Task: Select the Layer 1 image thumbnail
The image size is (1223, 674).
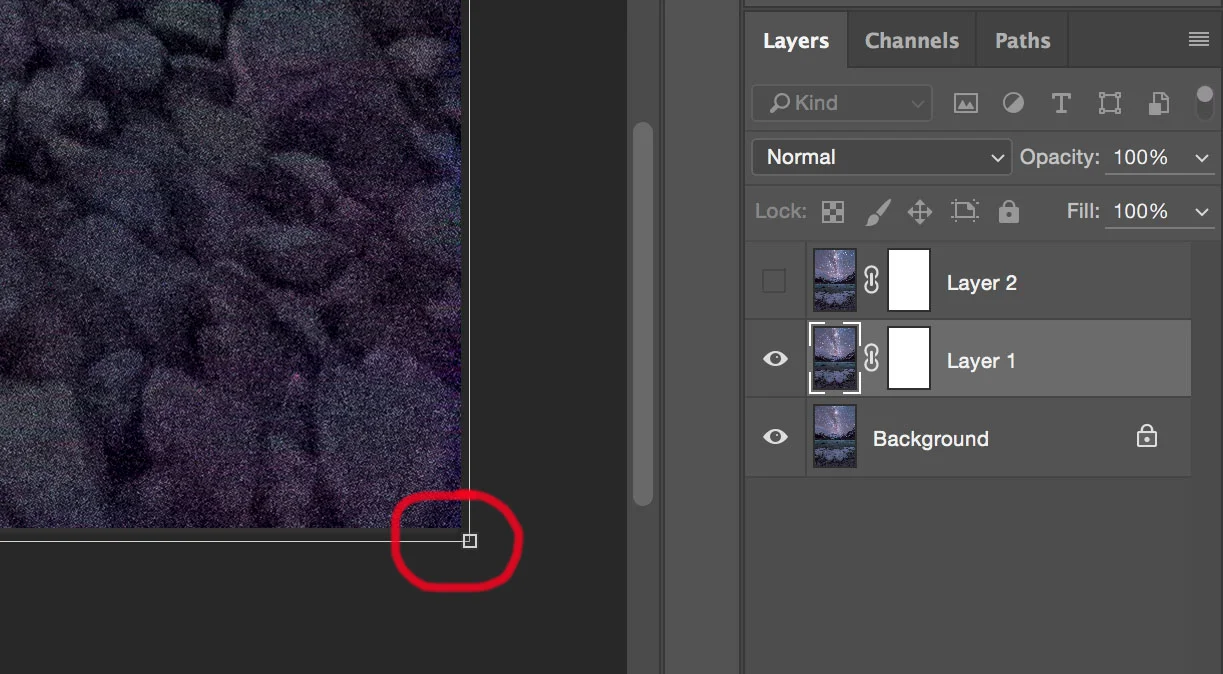Action: 835,359
